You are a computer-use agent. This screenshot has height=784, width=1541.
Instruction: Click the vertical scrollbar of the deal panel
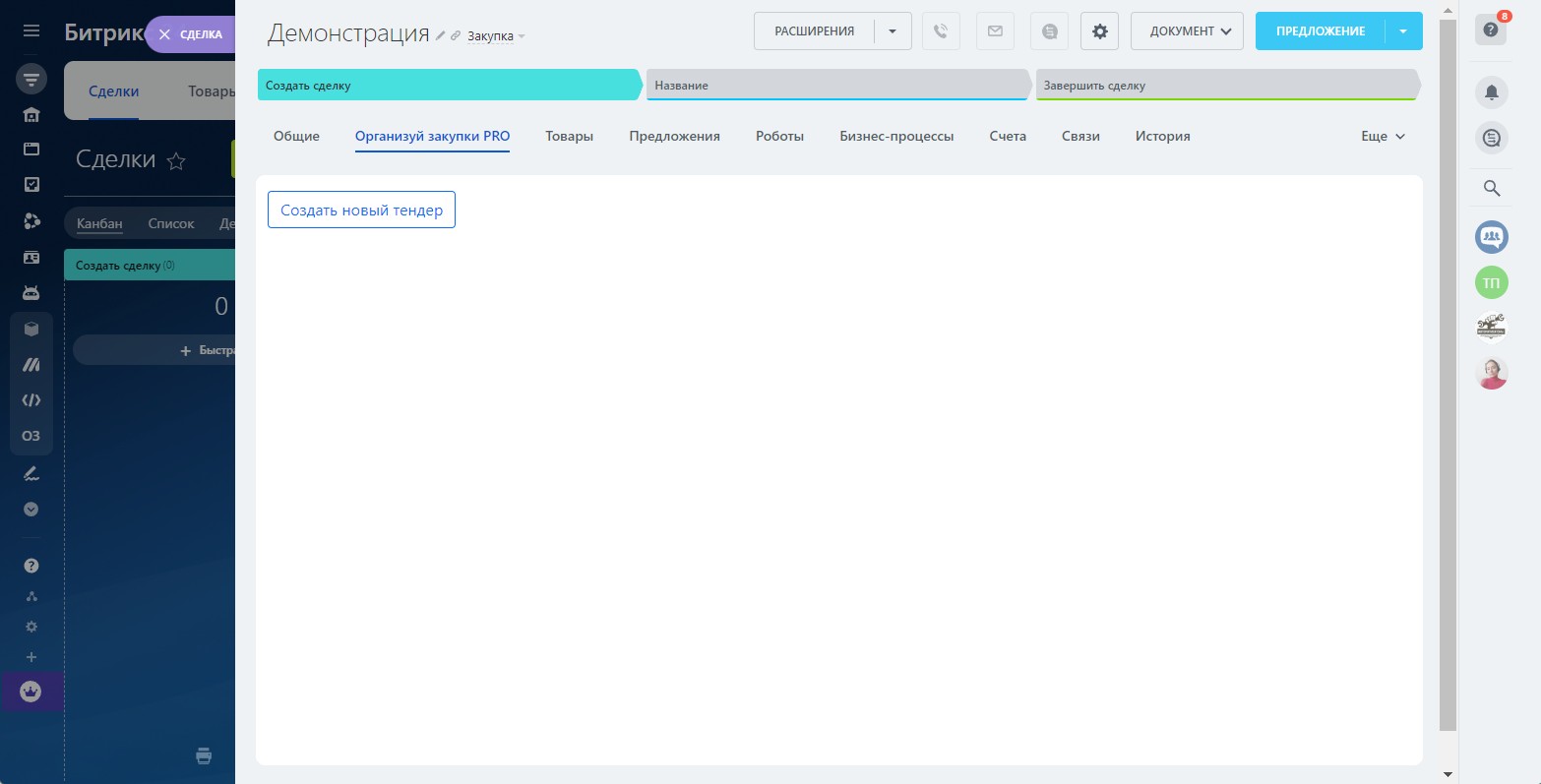coord(1449,374)
